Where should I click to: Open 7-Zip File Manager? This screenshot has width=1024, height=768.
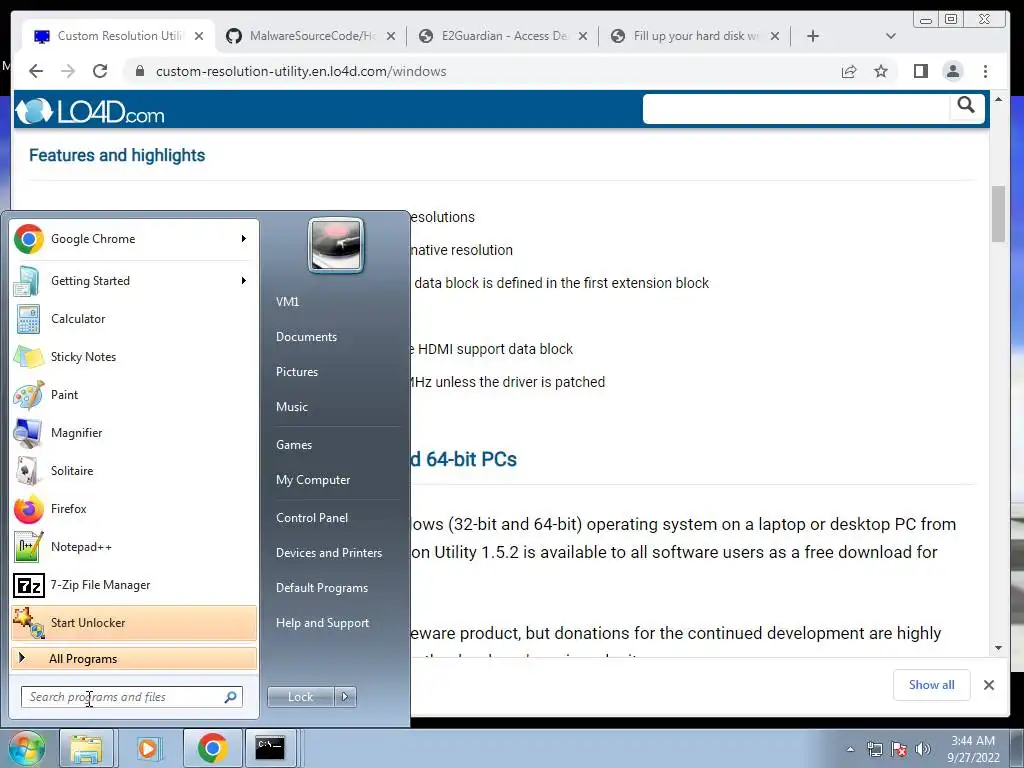coord(134,584)
